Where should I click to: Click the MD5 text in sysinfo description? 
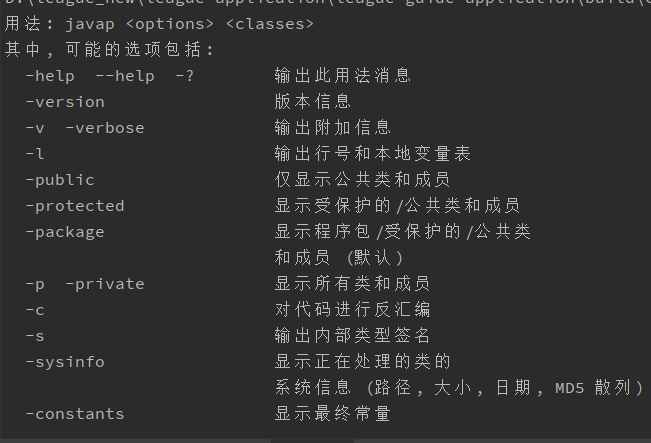(x=570, y=388)
